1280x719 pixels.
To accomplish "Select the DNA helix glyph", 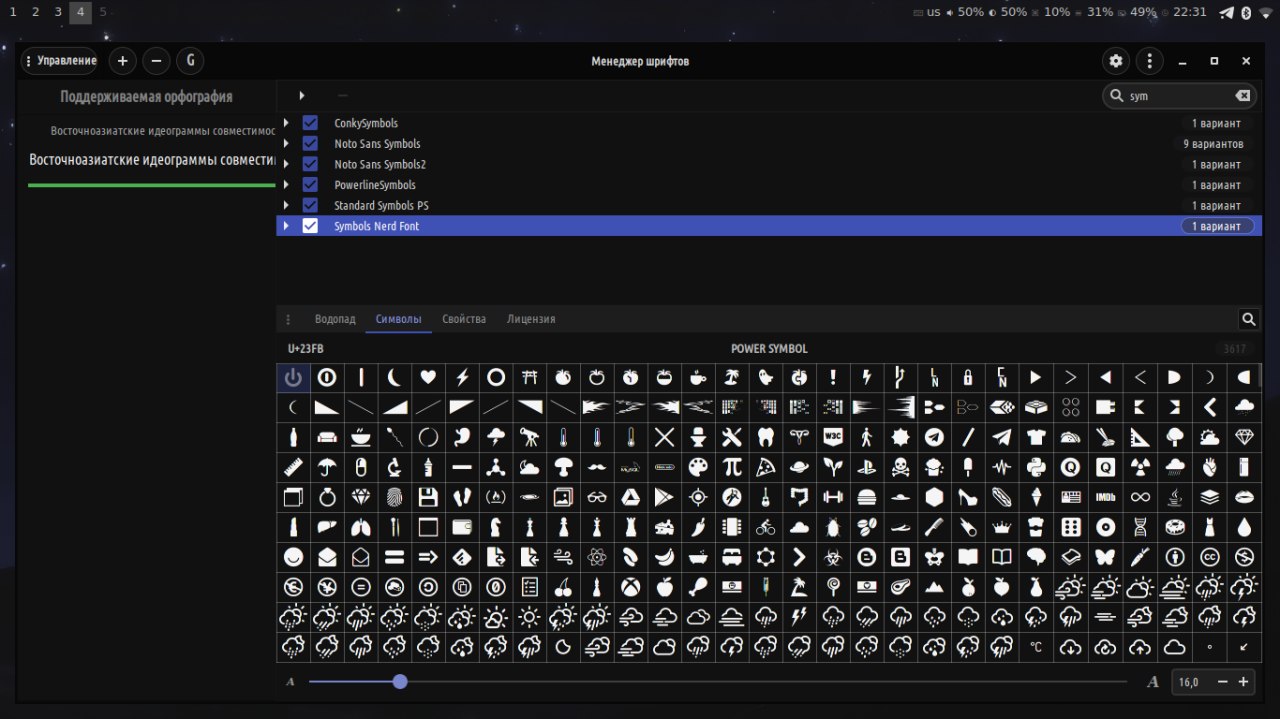I will pos(1140,527).
